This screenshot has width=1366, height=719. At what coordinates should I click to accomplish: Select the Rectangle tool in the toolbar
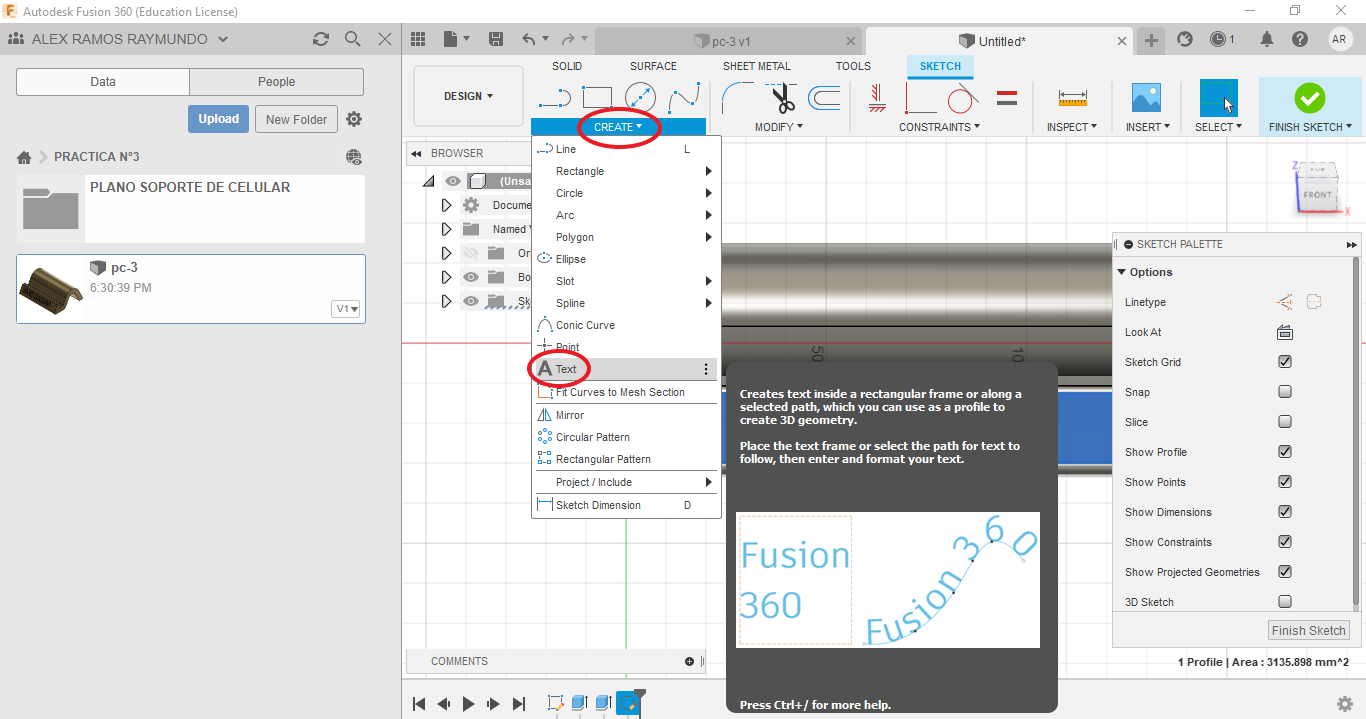pyautogui.click(x=597, y=97)
